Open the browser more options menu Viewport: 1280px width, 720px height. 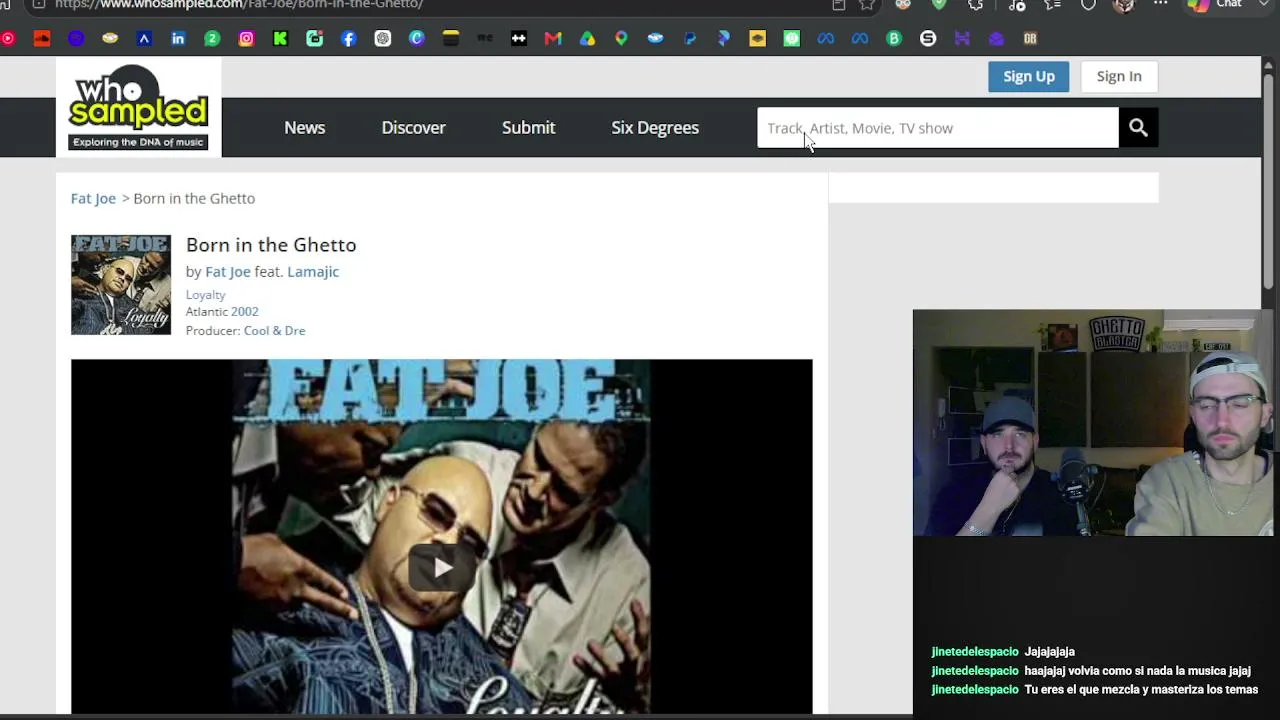(x=1160, y=4)
